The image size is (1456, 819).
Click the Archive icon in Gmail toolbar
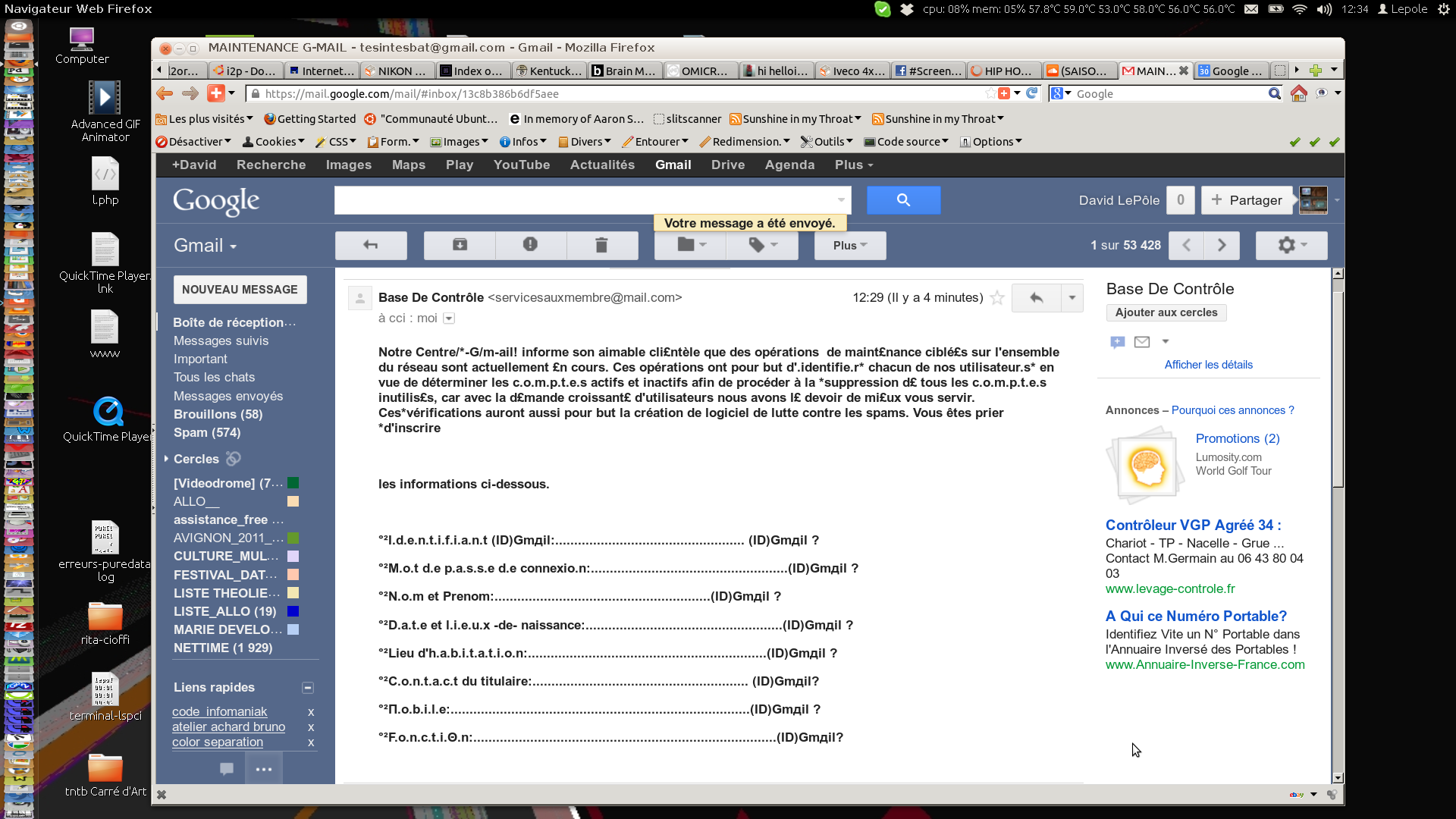coord(460,245)
